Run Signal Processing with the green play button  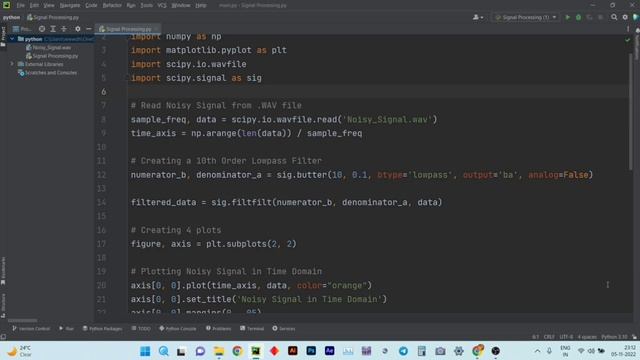point(567,18)
